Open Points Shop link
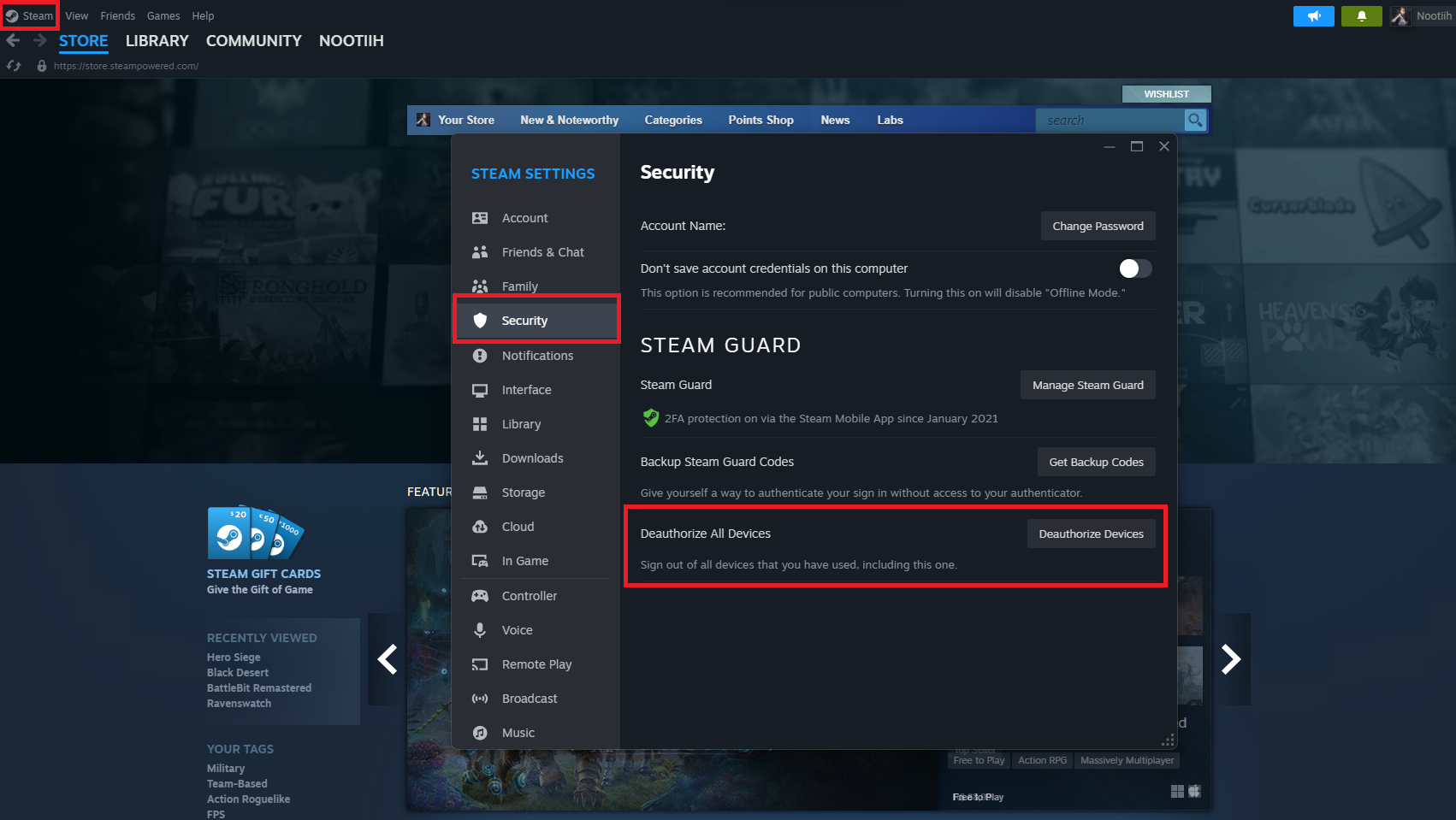The width and height of the screenshot is (1456, 820). coord(761,121)
